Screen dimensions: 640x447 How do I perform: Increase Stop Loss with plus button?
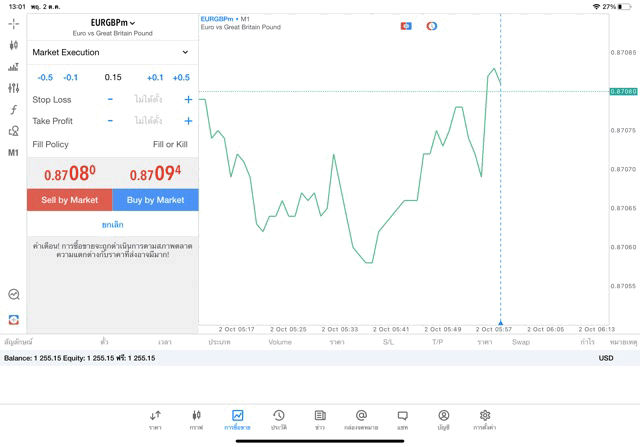(x=188, y=100)
